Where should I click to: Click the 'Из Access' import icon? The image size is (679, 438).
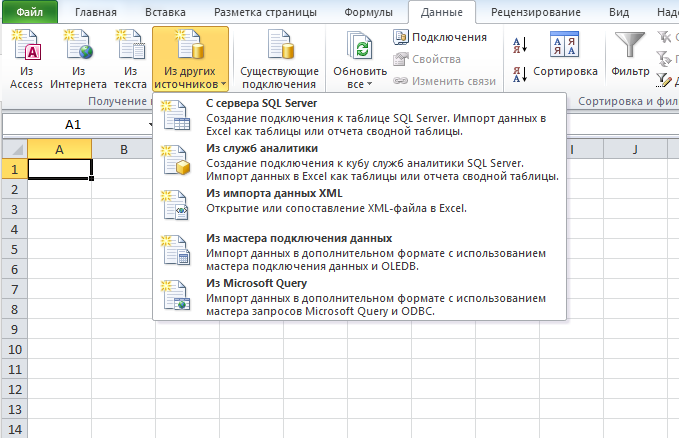pos(26,58)
